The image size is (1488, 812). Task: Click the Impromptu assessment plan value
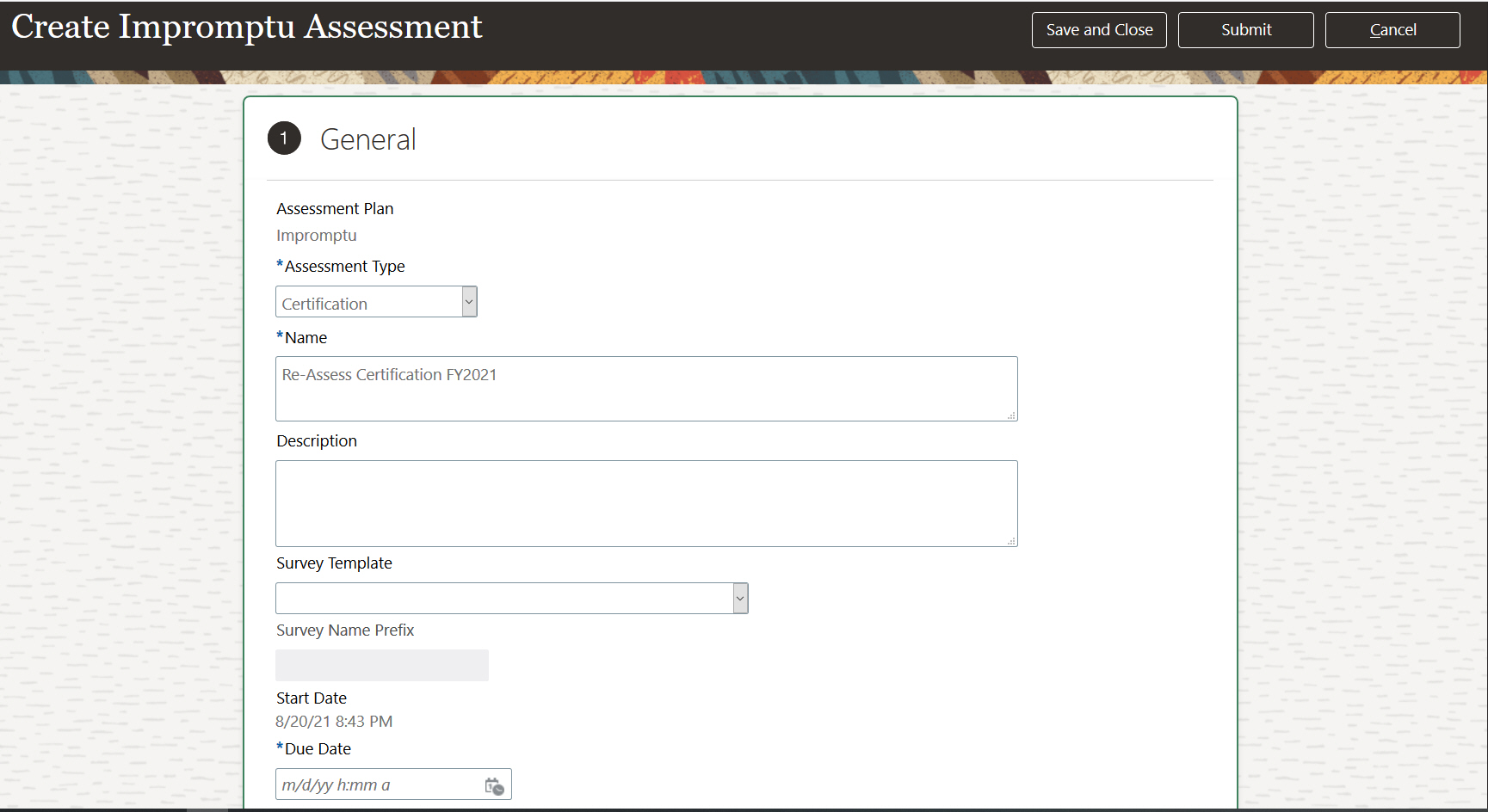(316, 236)
